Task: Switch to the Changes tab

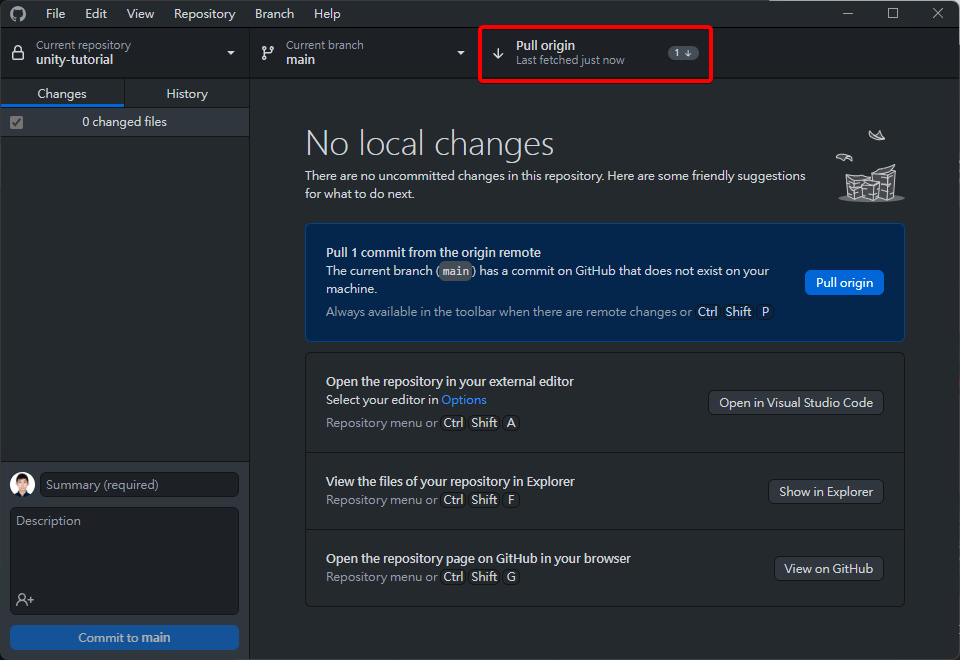Action: click(x=62, y=94)
